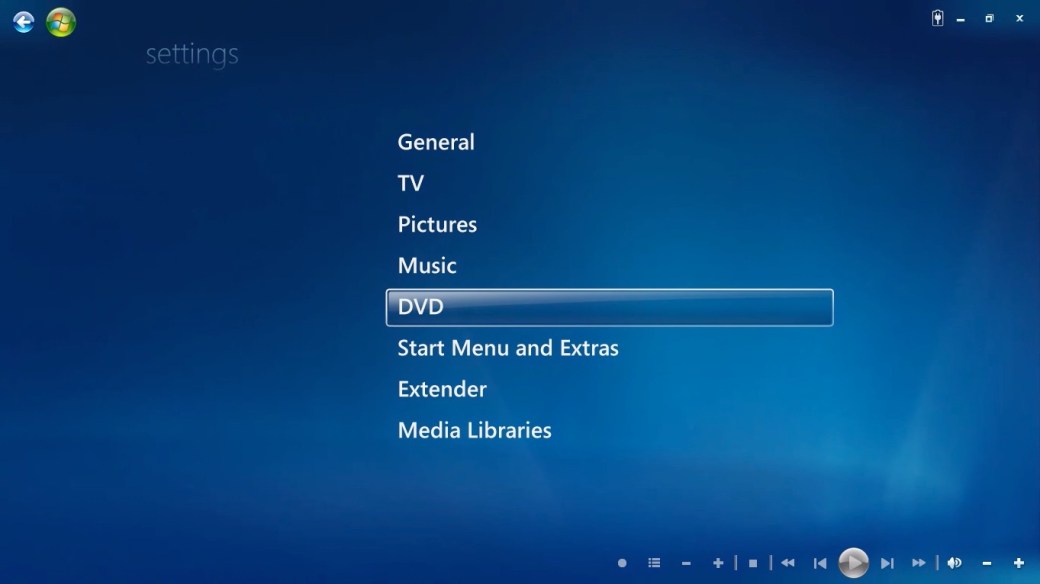This screenshot has height=584, width=1040.
Task: Select the TV settings entry
Action: click(410, 183)
